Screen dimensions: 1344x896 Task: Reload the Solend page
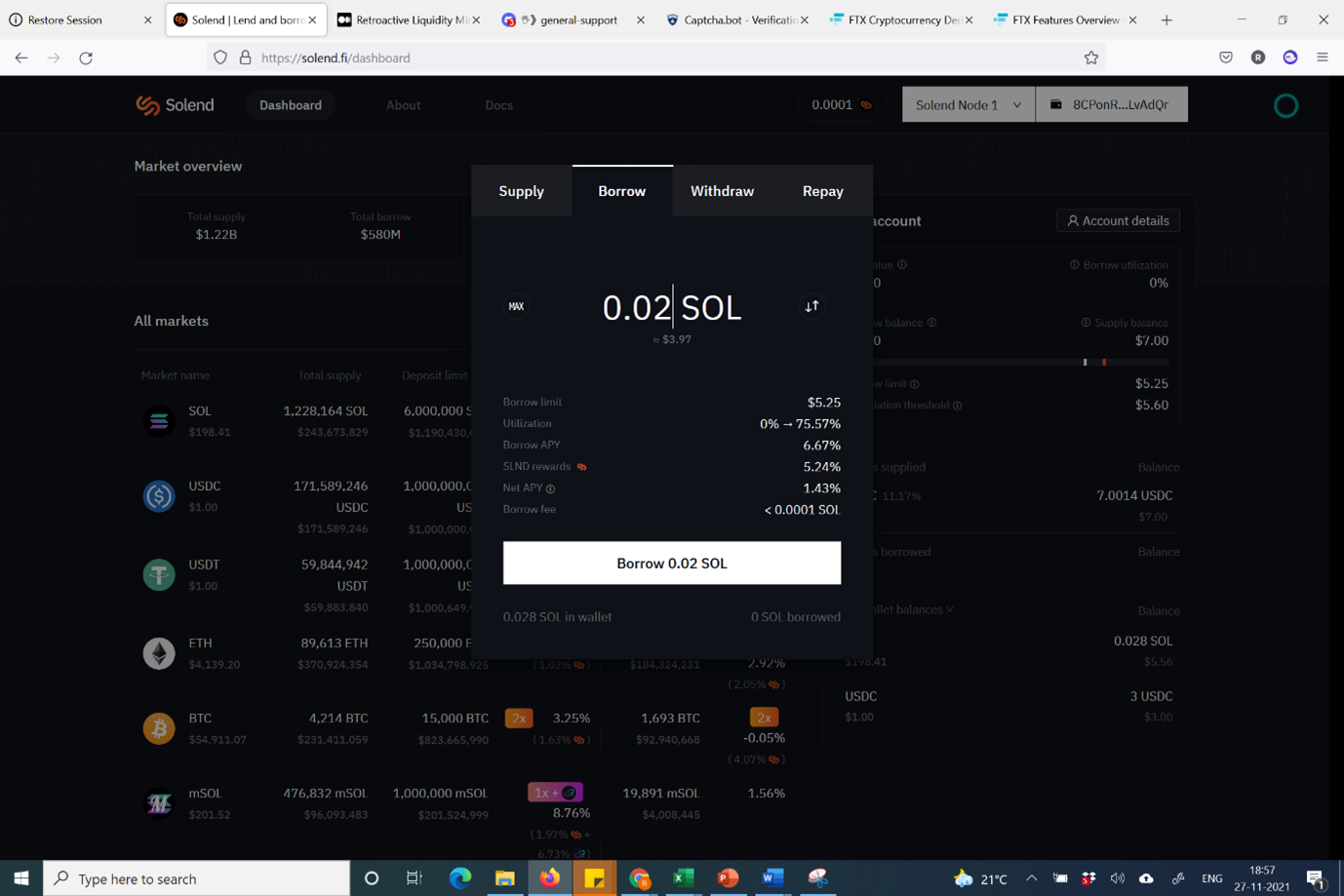tap(86, 58)
